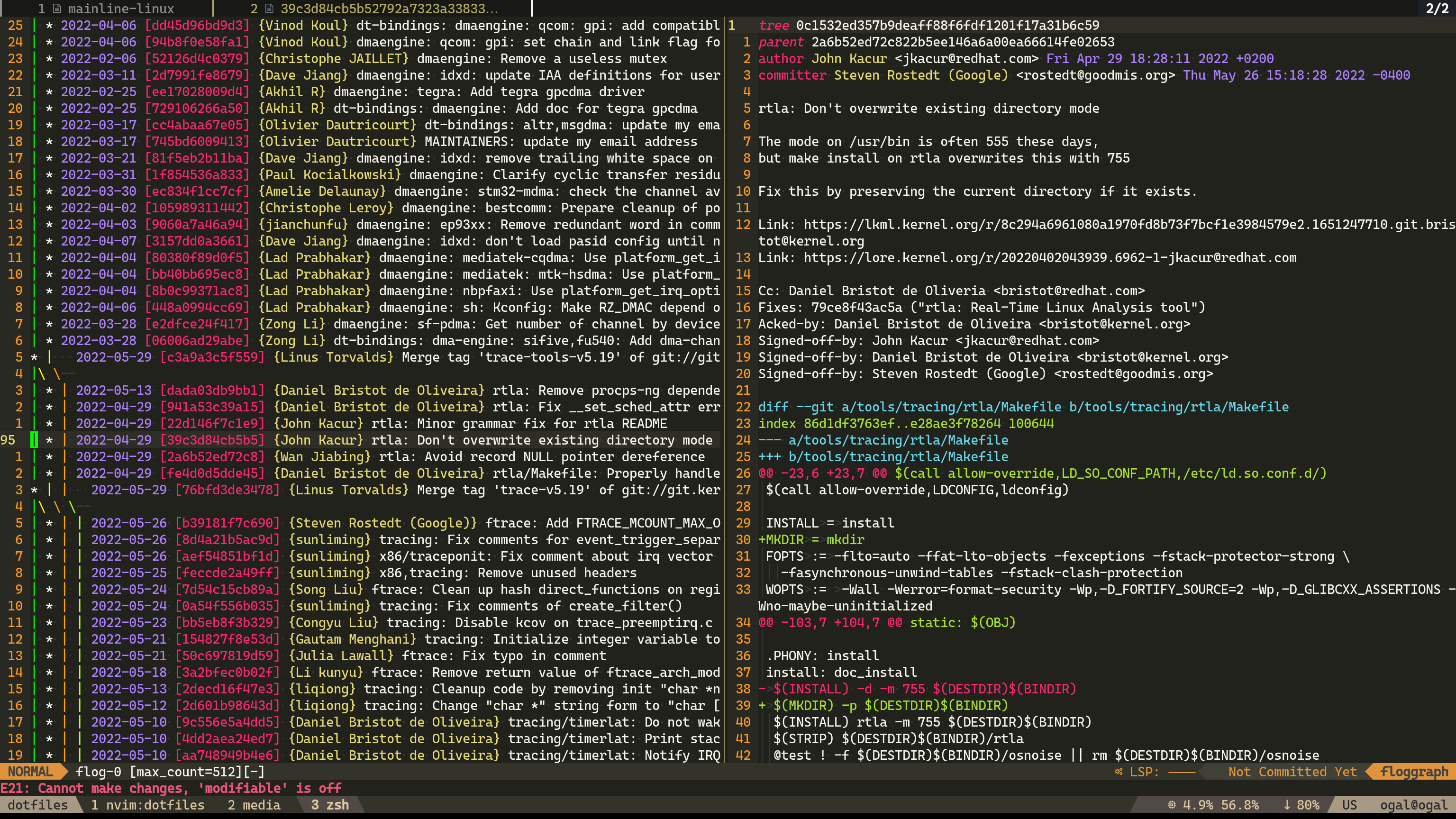This screenshot has height=819, width=1456.
Task: Select tmux window 2 media
Action: point(254,805)
